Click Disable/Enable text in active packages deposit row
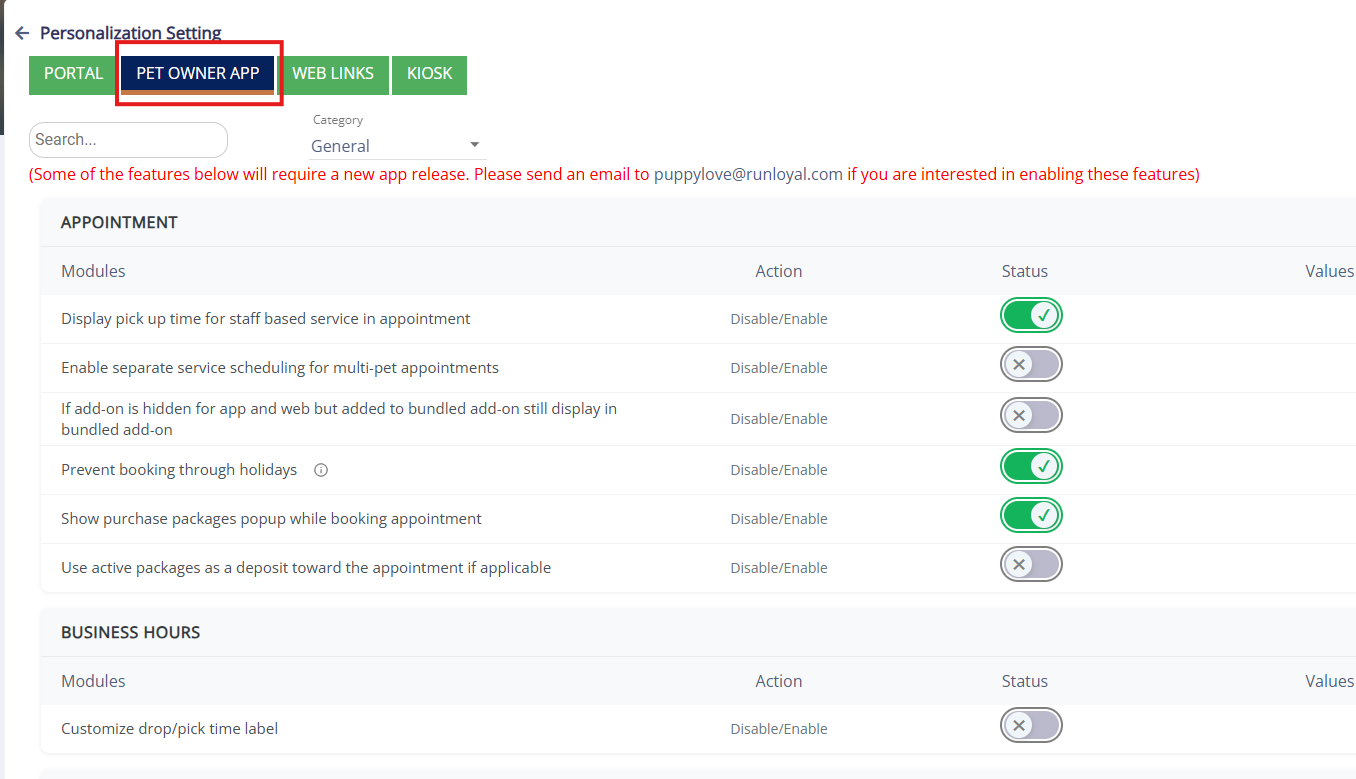 click(779, 568)
